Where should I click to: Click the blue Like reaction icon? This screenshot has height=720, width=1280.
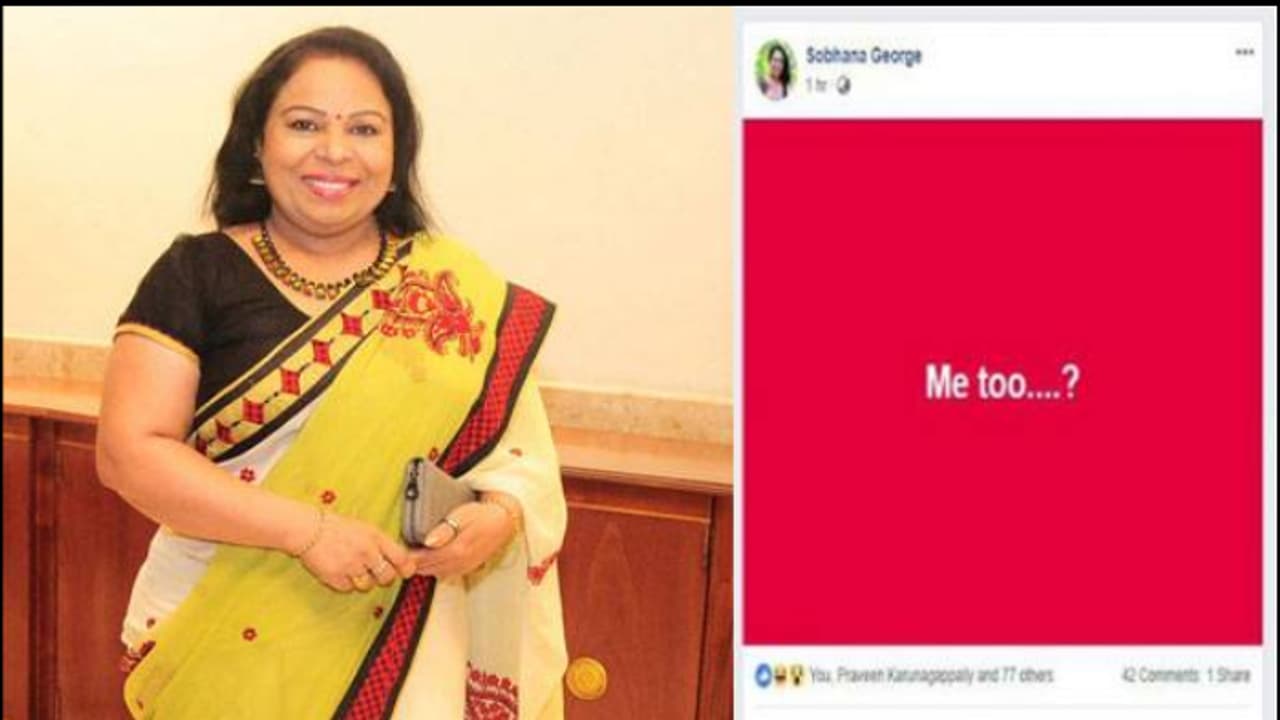[x=764, y=676]
